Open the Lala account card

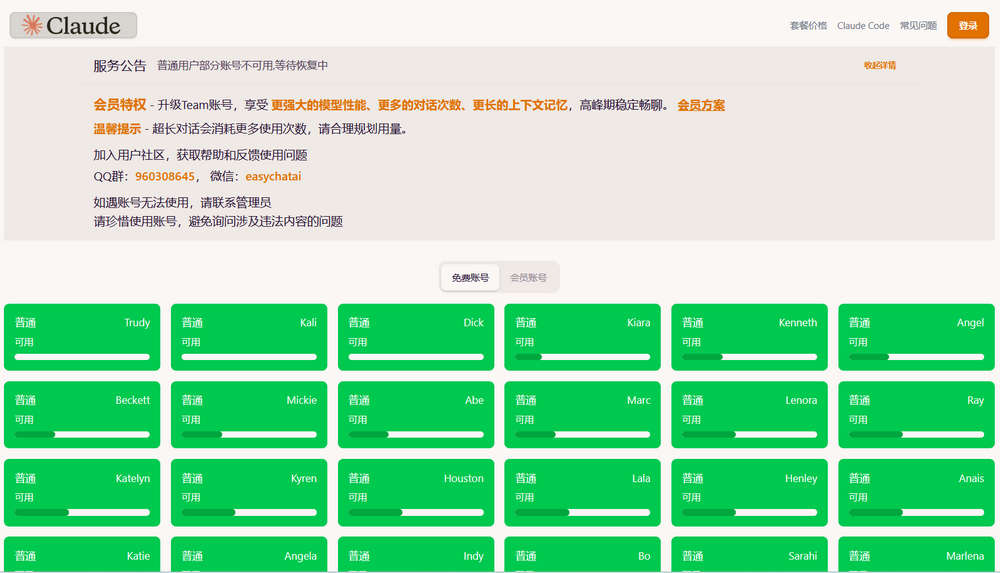582,493
